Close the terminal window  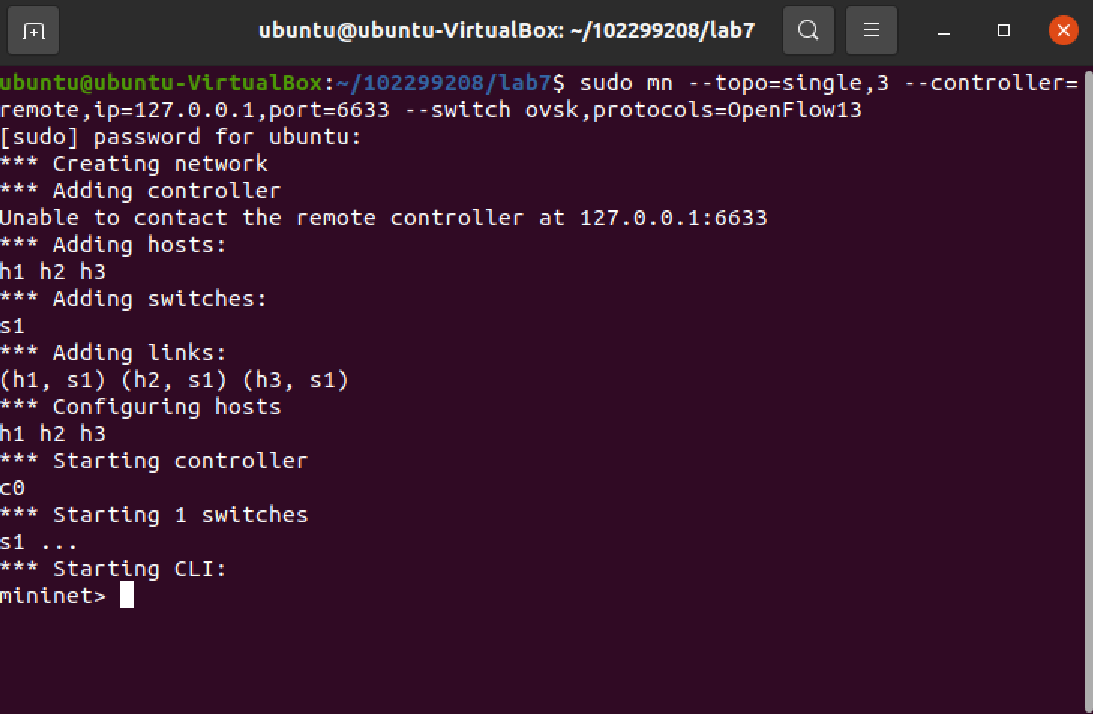pos(1063,31)
